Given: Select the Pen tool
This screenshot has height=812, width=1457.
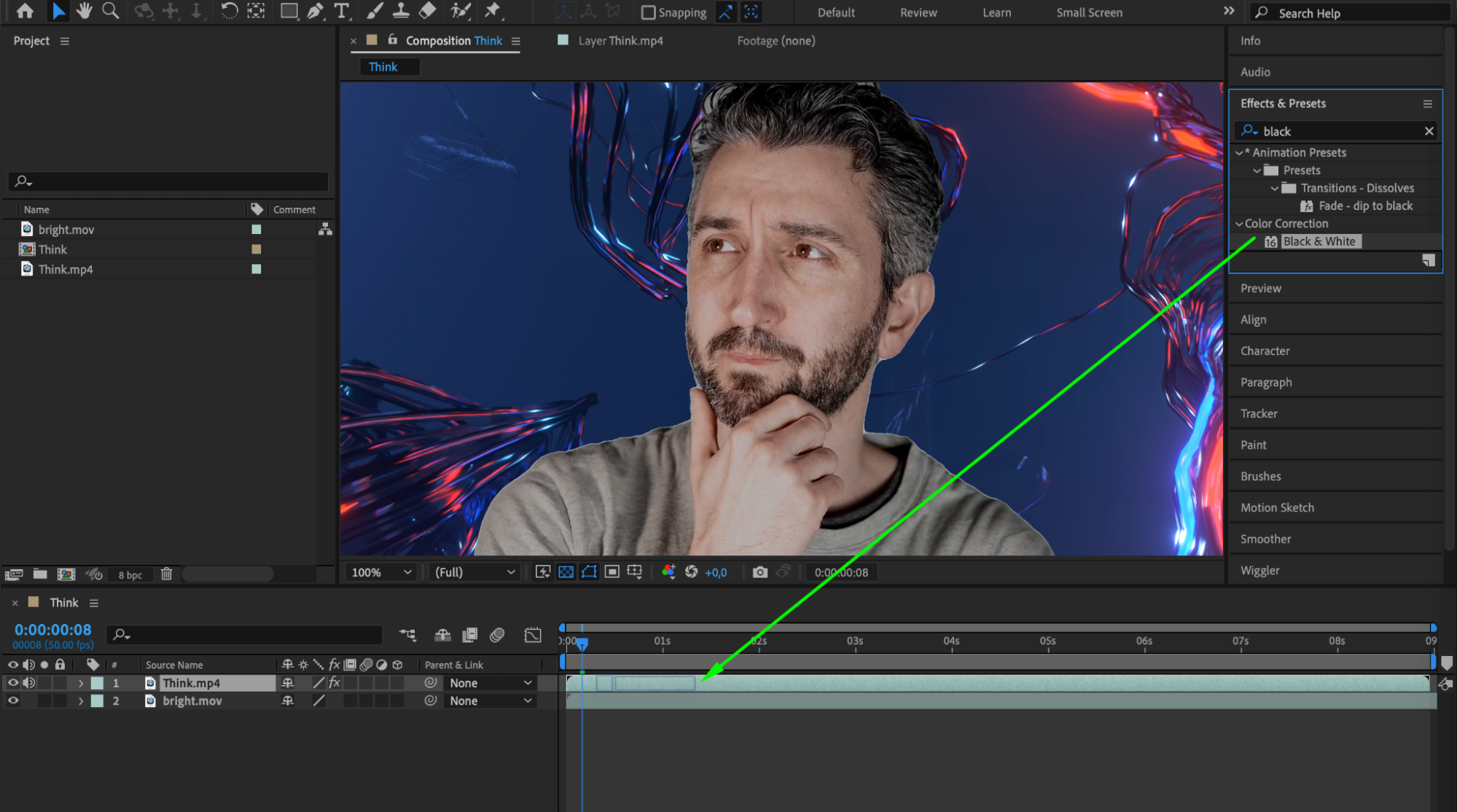Looking at the screenshot, I should (315, 11).
